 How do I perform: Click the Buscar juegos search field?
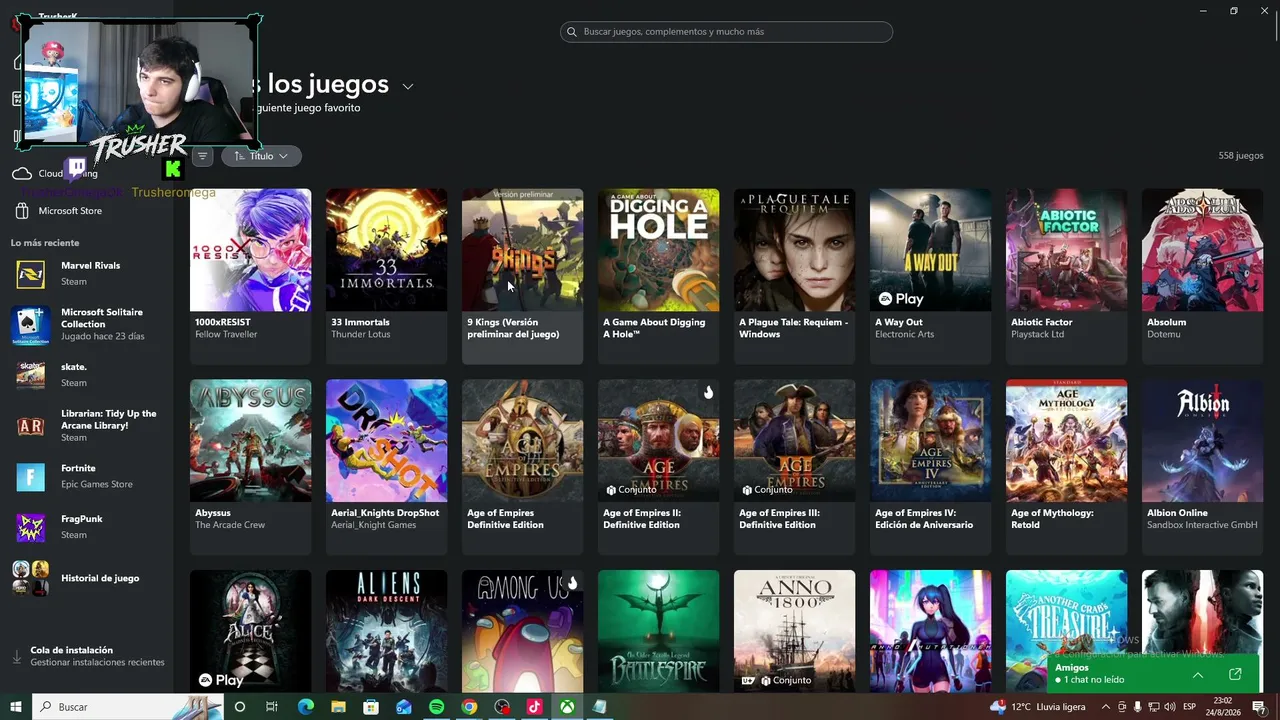tap(726, 32)
